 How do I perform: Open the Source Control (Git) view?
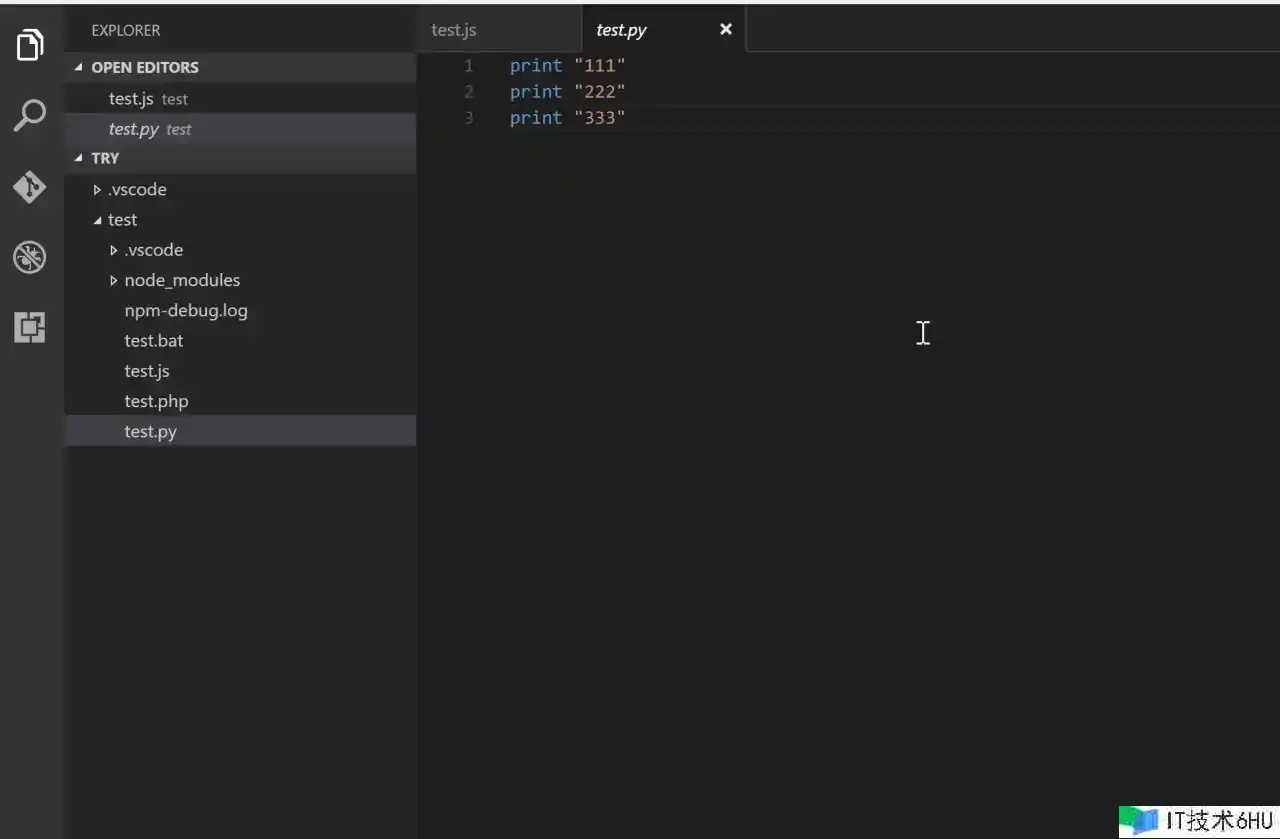point(30,187)
